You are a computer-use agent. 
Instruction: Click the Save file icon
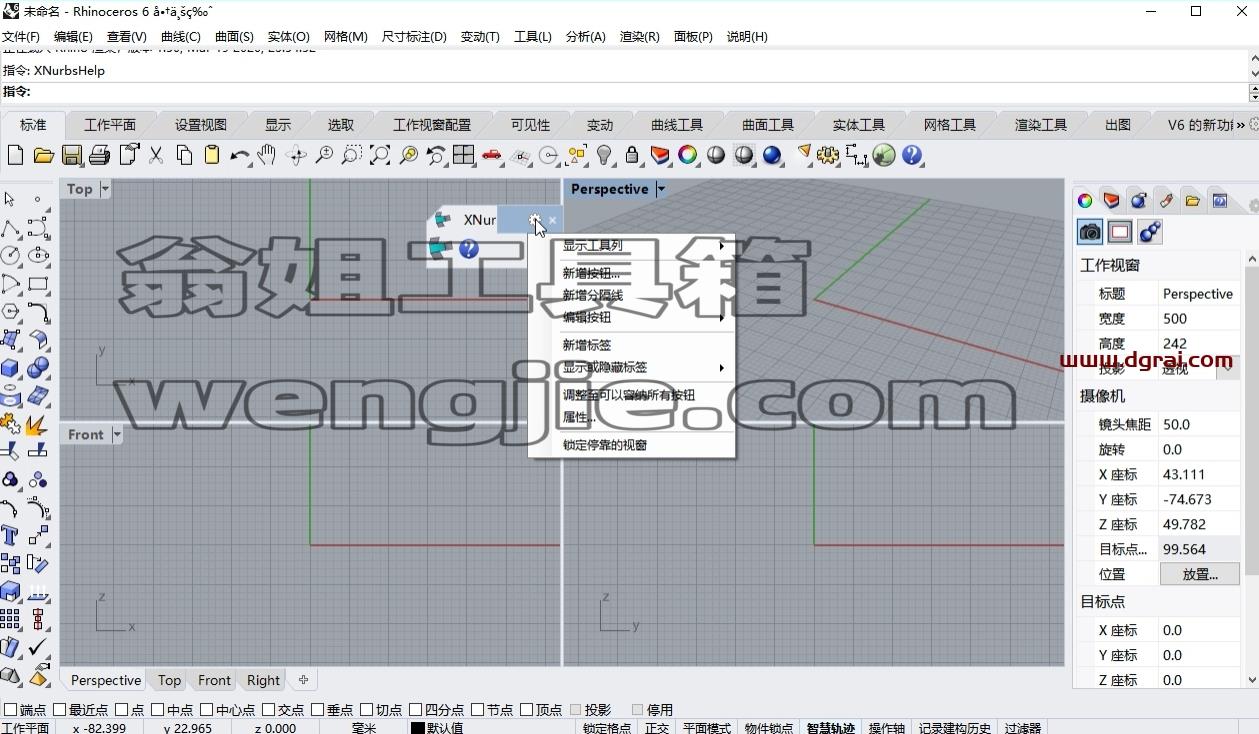point(71,155)
